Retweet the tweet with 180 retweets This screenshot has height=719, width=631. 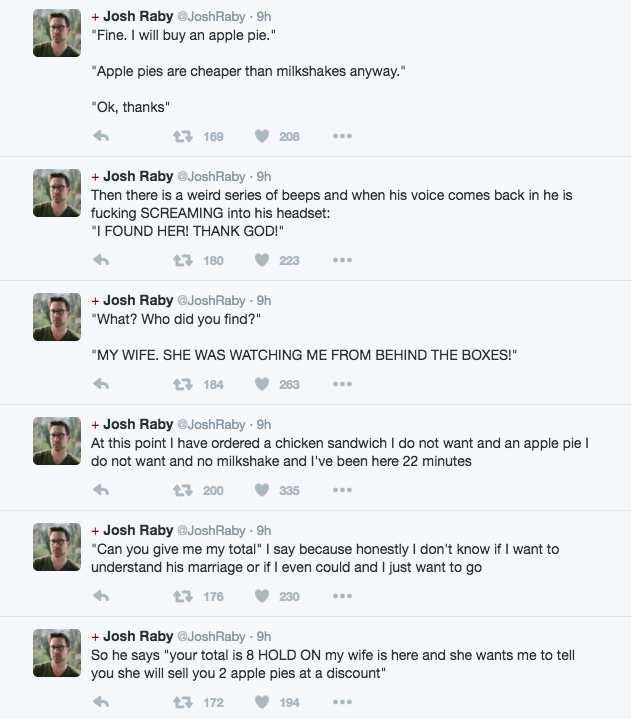[183, 260]
